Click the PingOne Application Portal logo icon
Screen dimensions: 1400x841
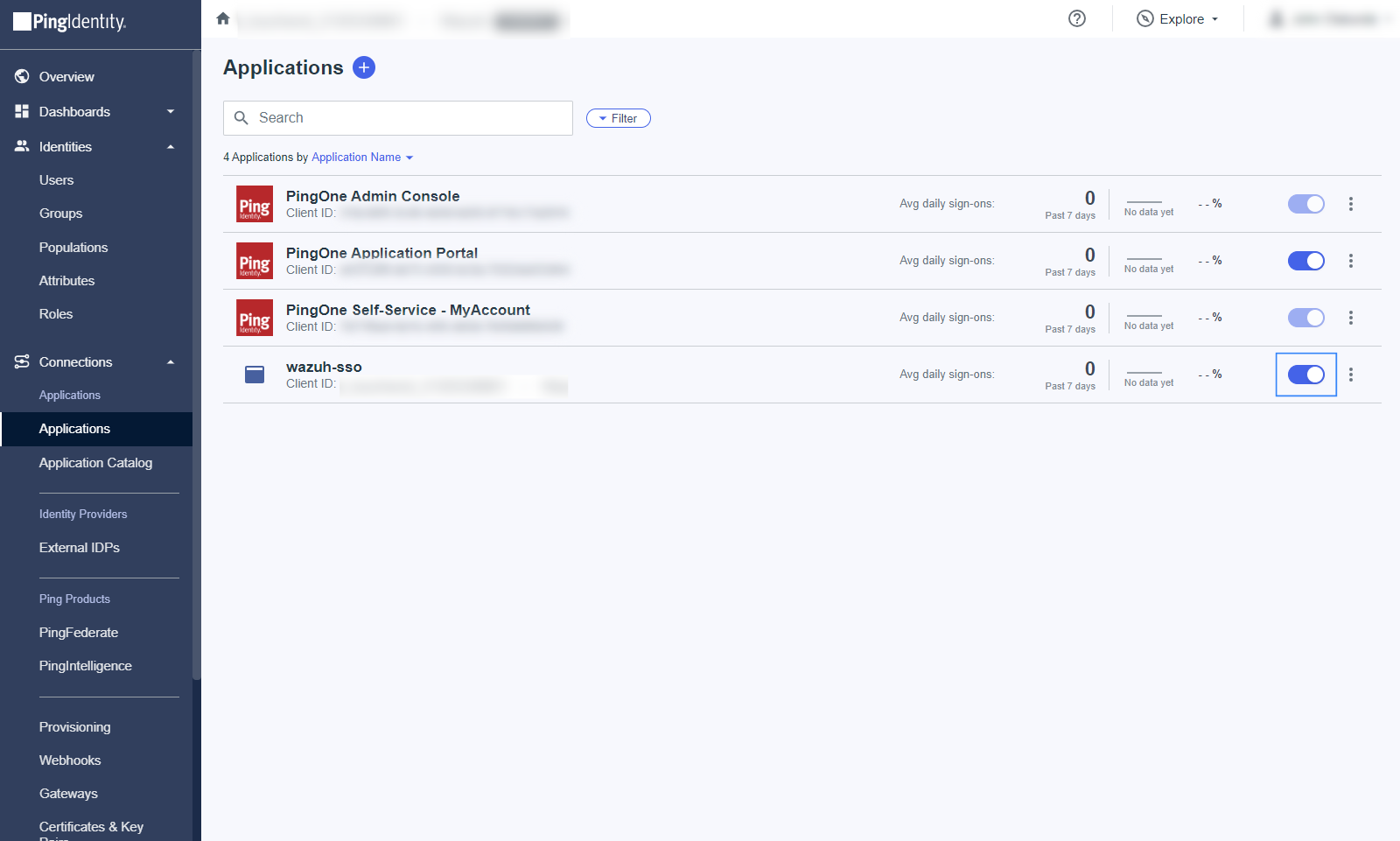[x=255, y=261]
